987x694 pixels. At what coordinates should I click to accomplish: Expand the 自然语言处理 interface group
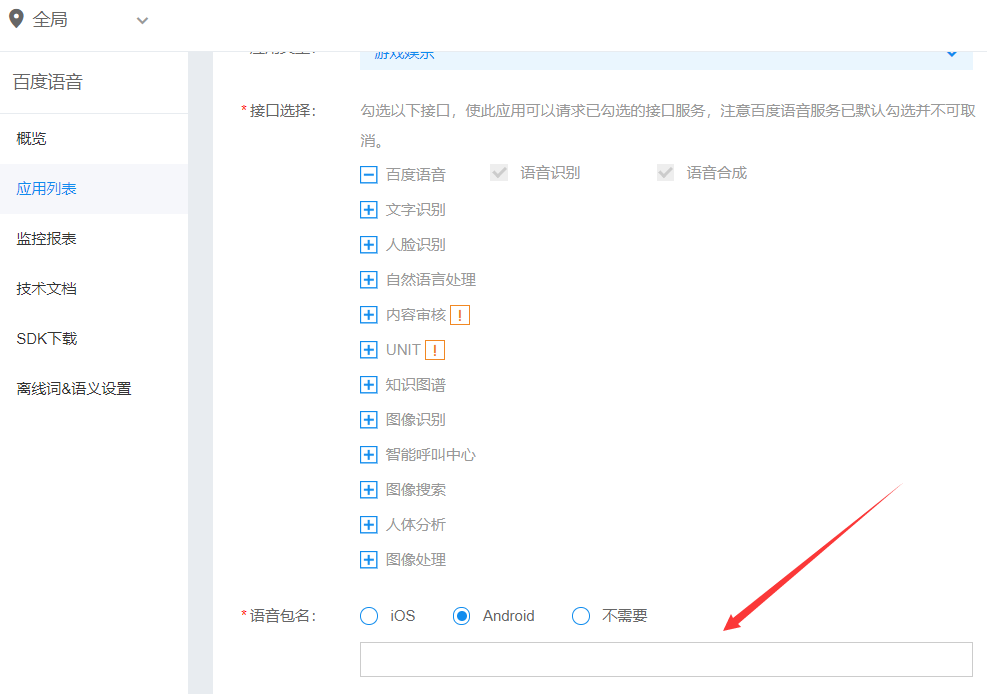[369, 279]
